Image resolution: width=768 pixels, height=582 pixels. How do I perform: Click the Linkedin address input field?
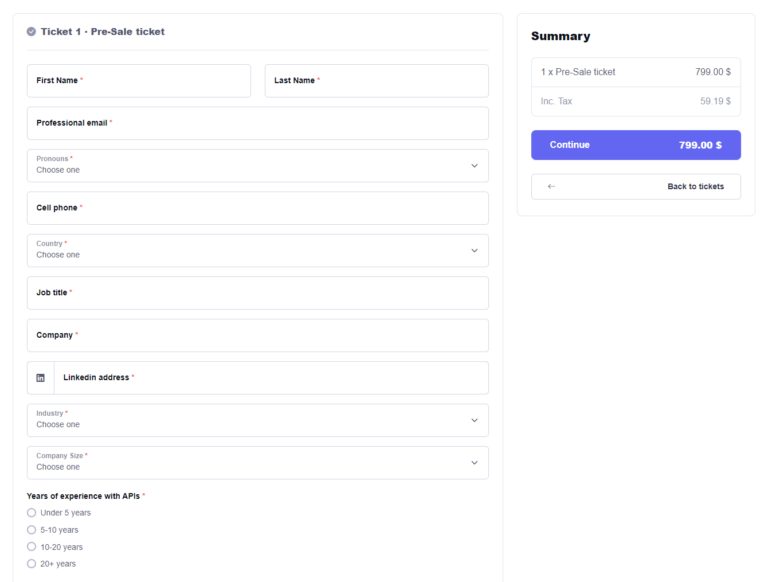coord(270,378)
